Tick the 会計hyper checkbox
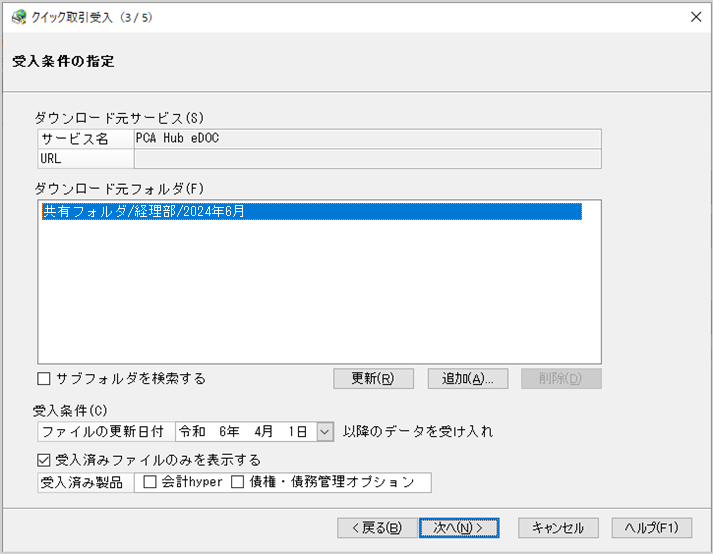Screen dimensions: 713x554 pyautogui.click(x=150, y=484)
